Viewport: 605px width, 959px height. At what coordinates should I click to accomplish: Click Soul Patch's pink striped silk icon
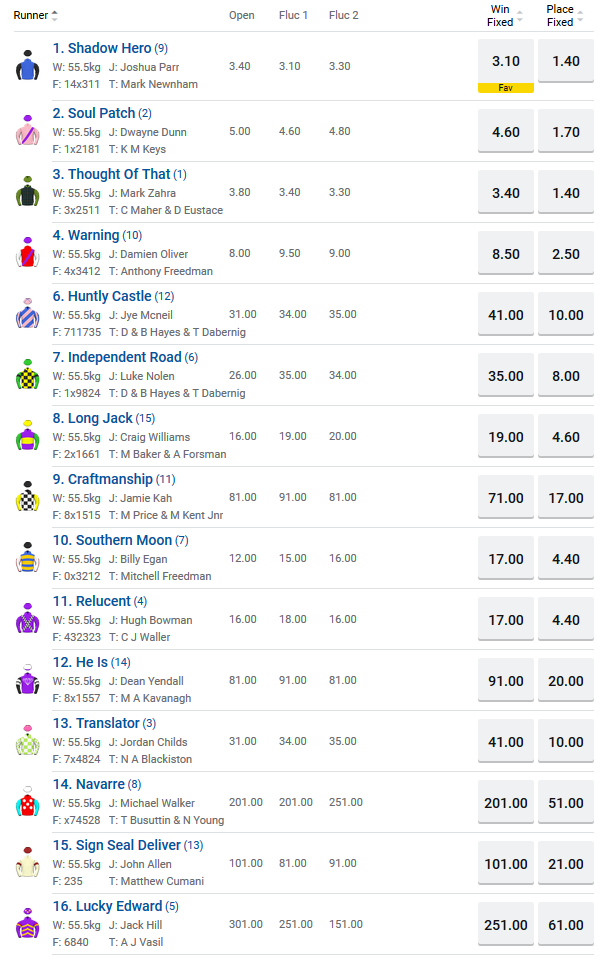[x=27, y=131]
